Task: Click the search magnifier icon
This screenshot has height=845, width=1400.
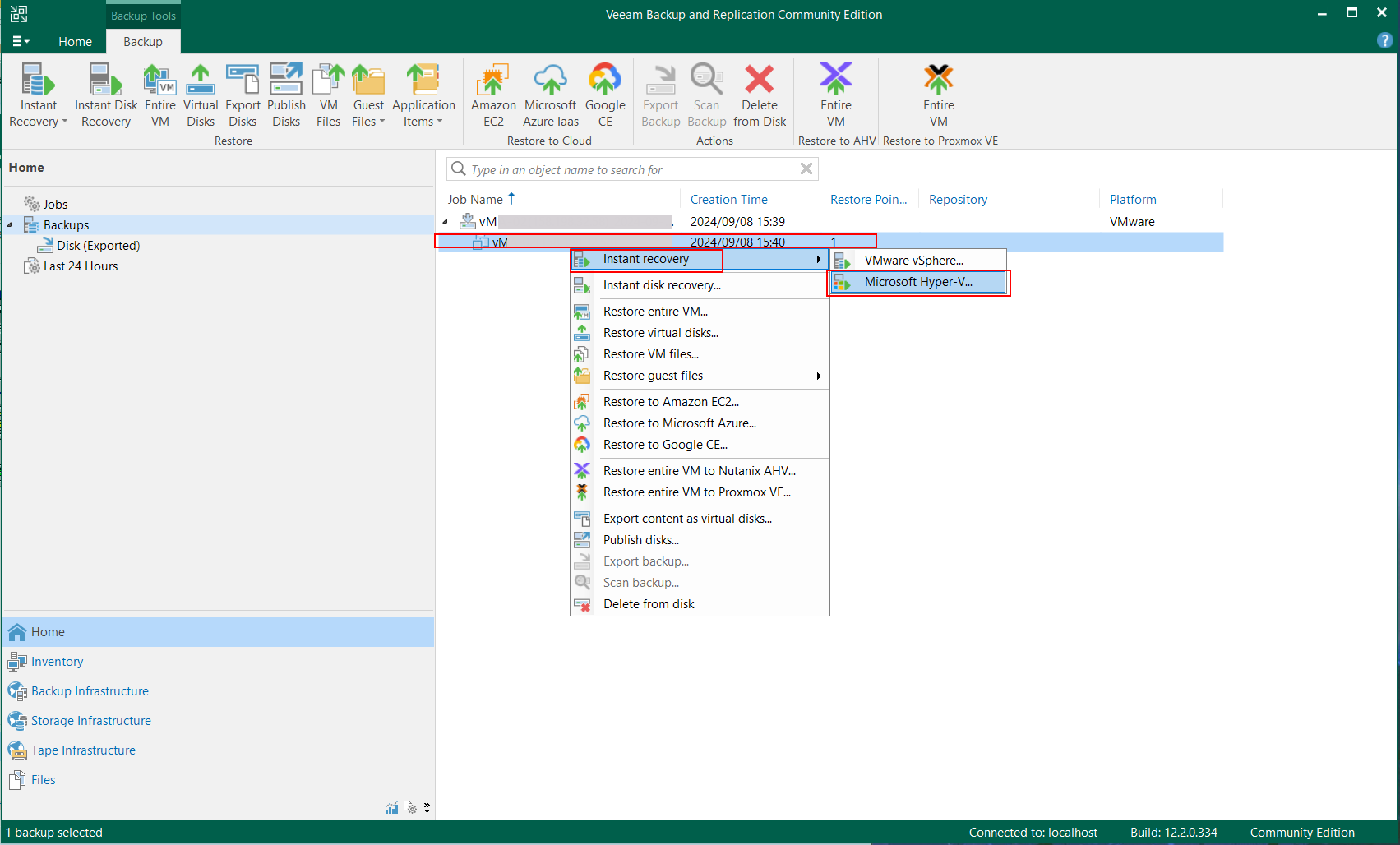Action: point(459,169)
